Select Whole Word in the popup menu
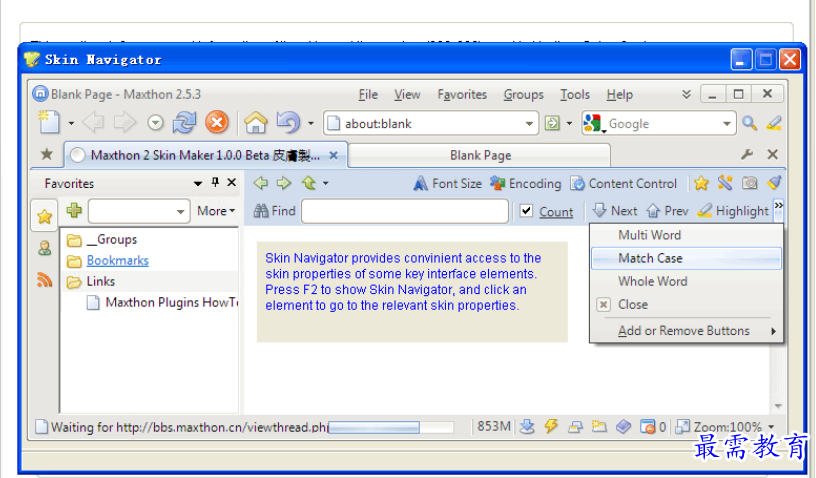 [686, 281]
